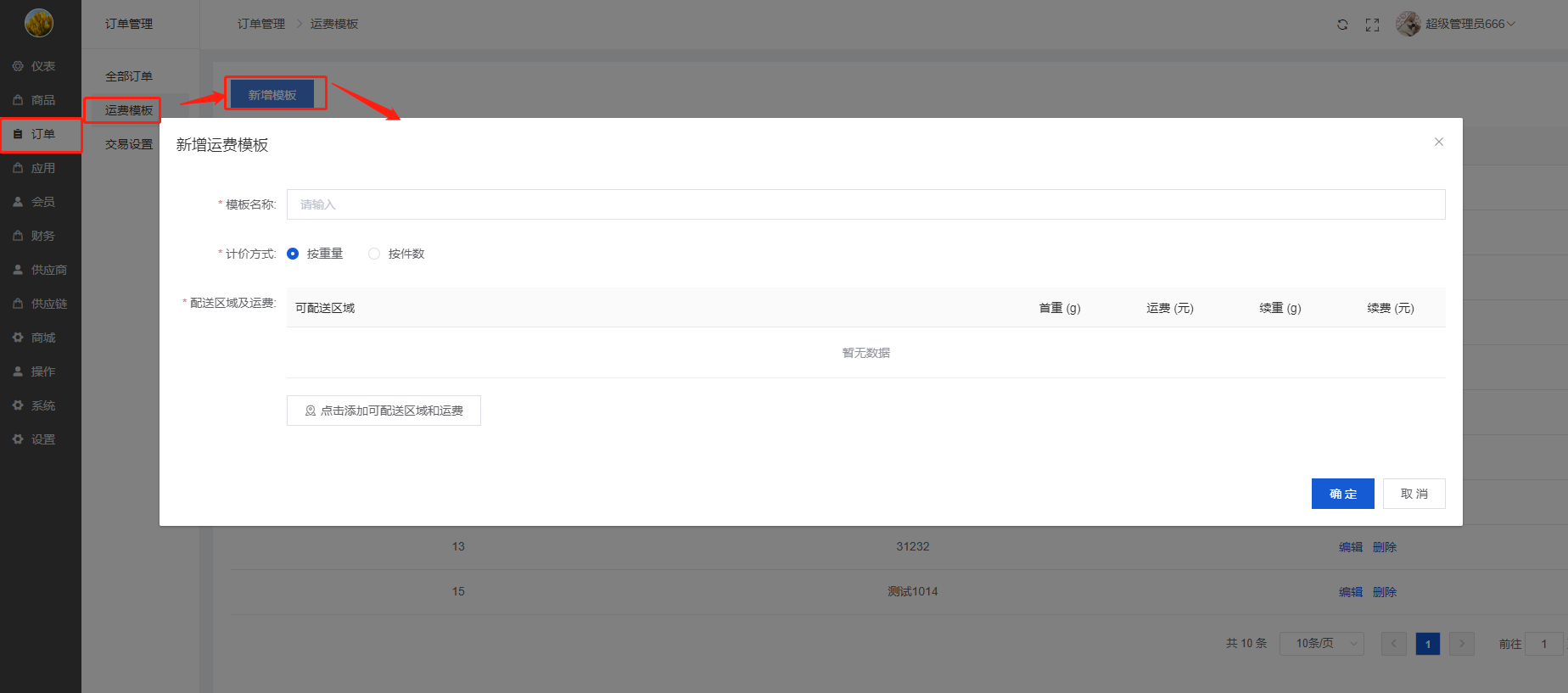Viewport: 1568px width, 693px height.
Task: Click the 会员 person icon
Action: click(x=18, y=202)
